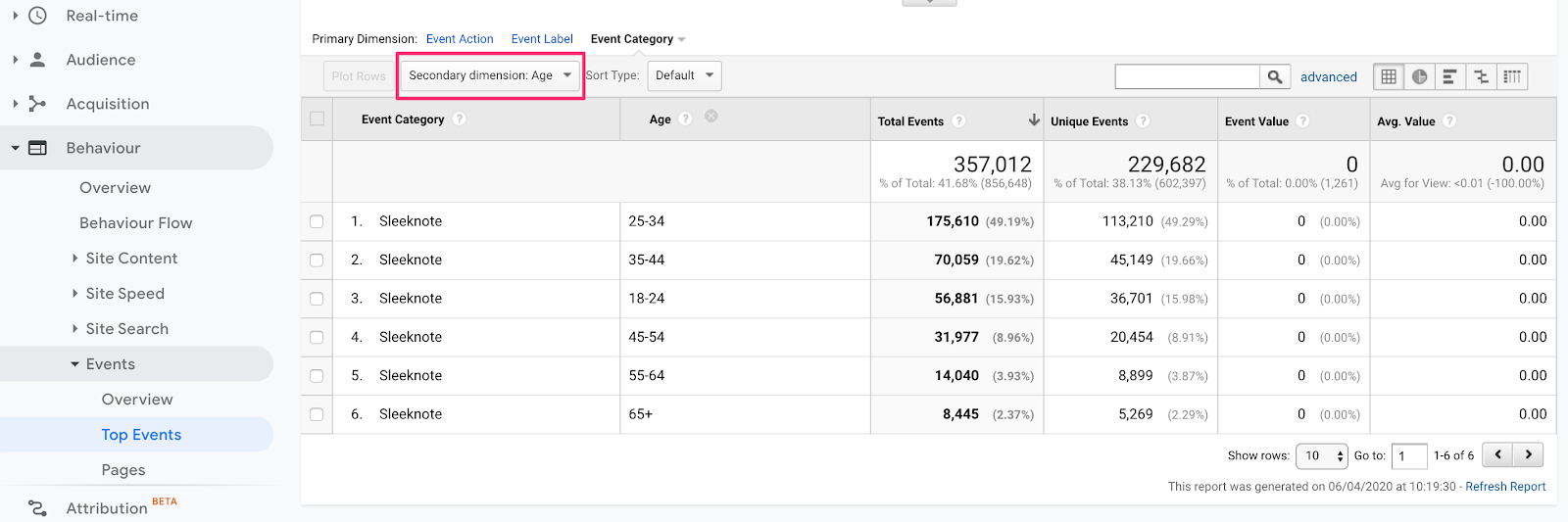
Task: Check the Sleeknote 45-54 row
Action: tap(317, 337)
